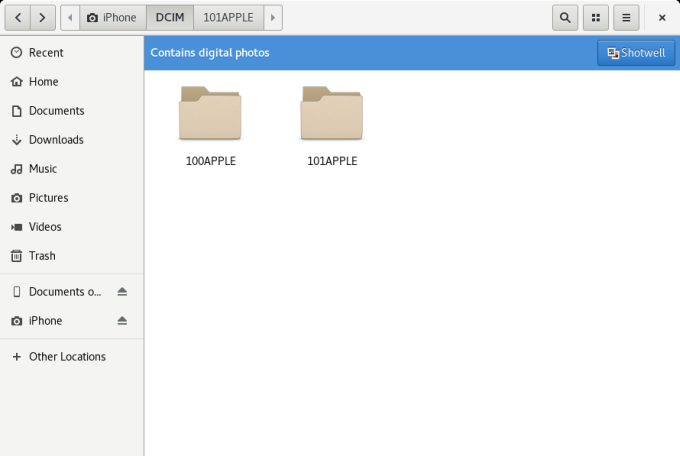Click the Trash bin icon
The height and width of the screenshot is (456, 680).
click(x=16, y=256)
